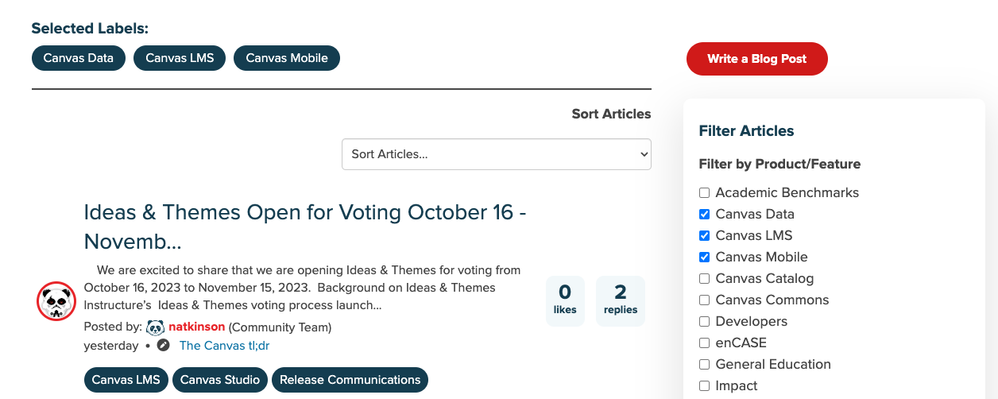Image resolution: width=998 pixels, height=399 pixels.
Task: Uncheck the Canvas Data filter
Action: pos(704,214)
